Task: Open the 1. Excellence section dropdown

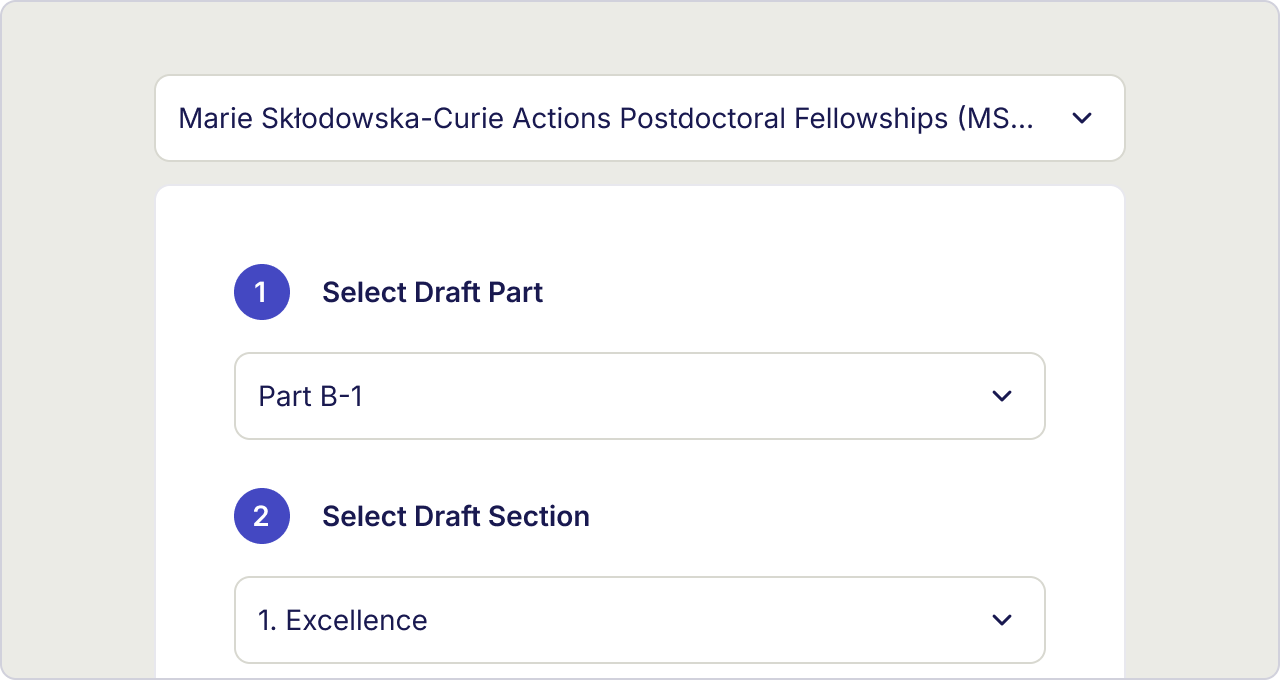Action: click(640, 620)
